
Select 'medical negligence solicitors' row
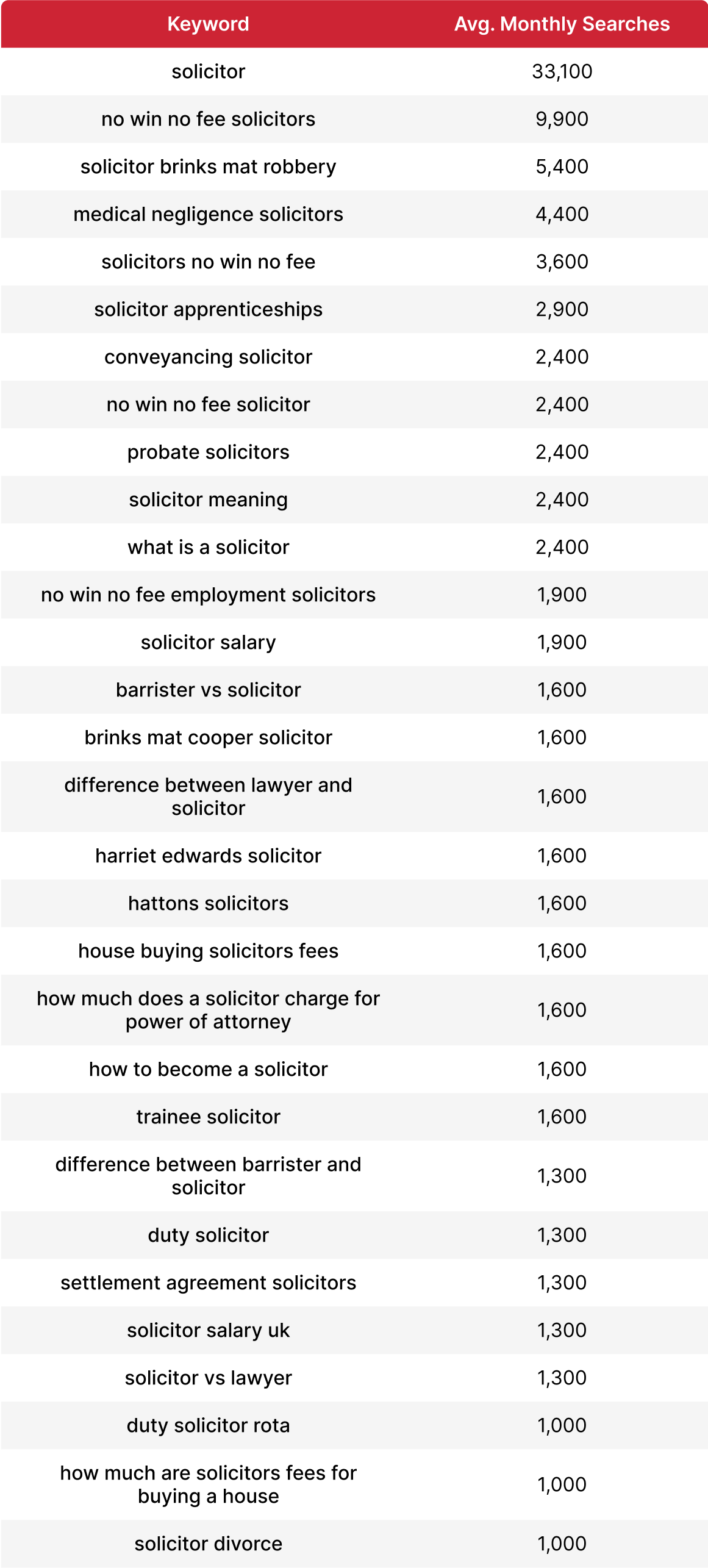[x=354, y=214]
